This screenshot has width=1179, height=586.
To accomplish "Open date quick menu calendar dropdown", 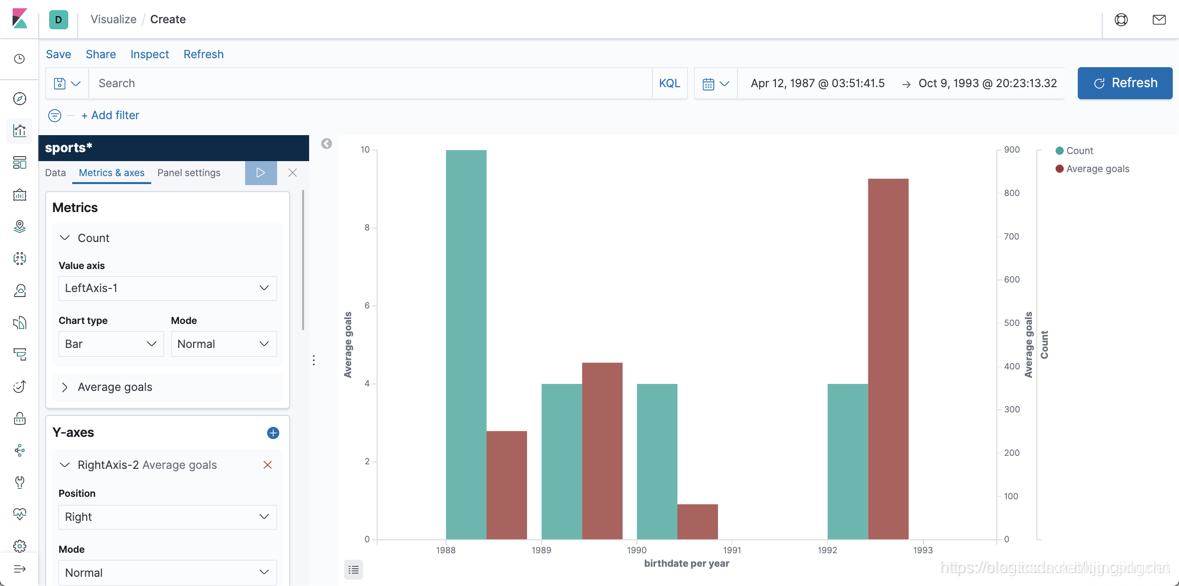I will click(716, 83).
